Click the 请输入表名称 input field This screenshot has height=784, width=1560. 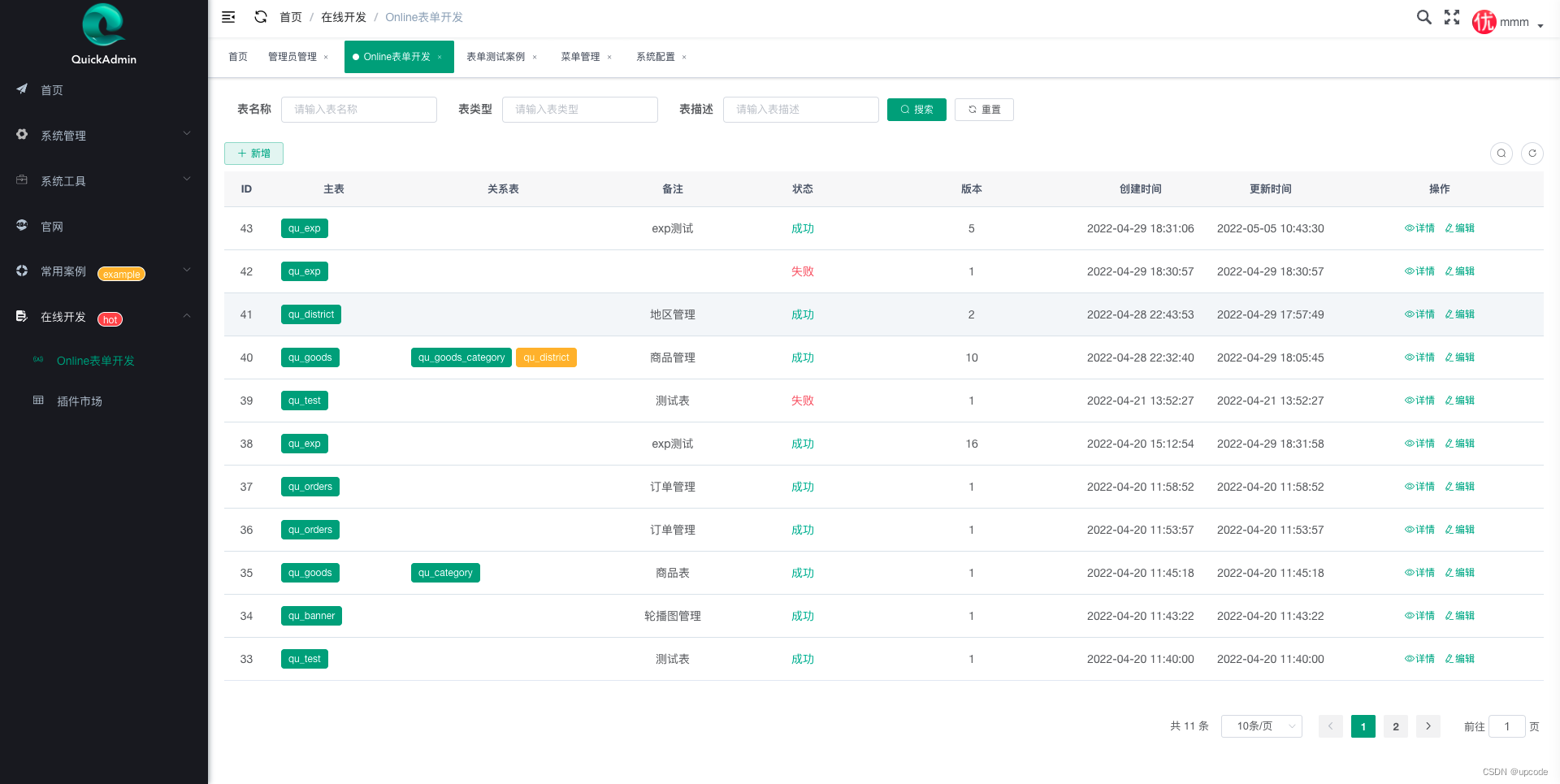tap(359, 109)
